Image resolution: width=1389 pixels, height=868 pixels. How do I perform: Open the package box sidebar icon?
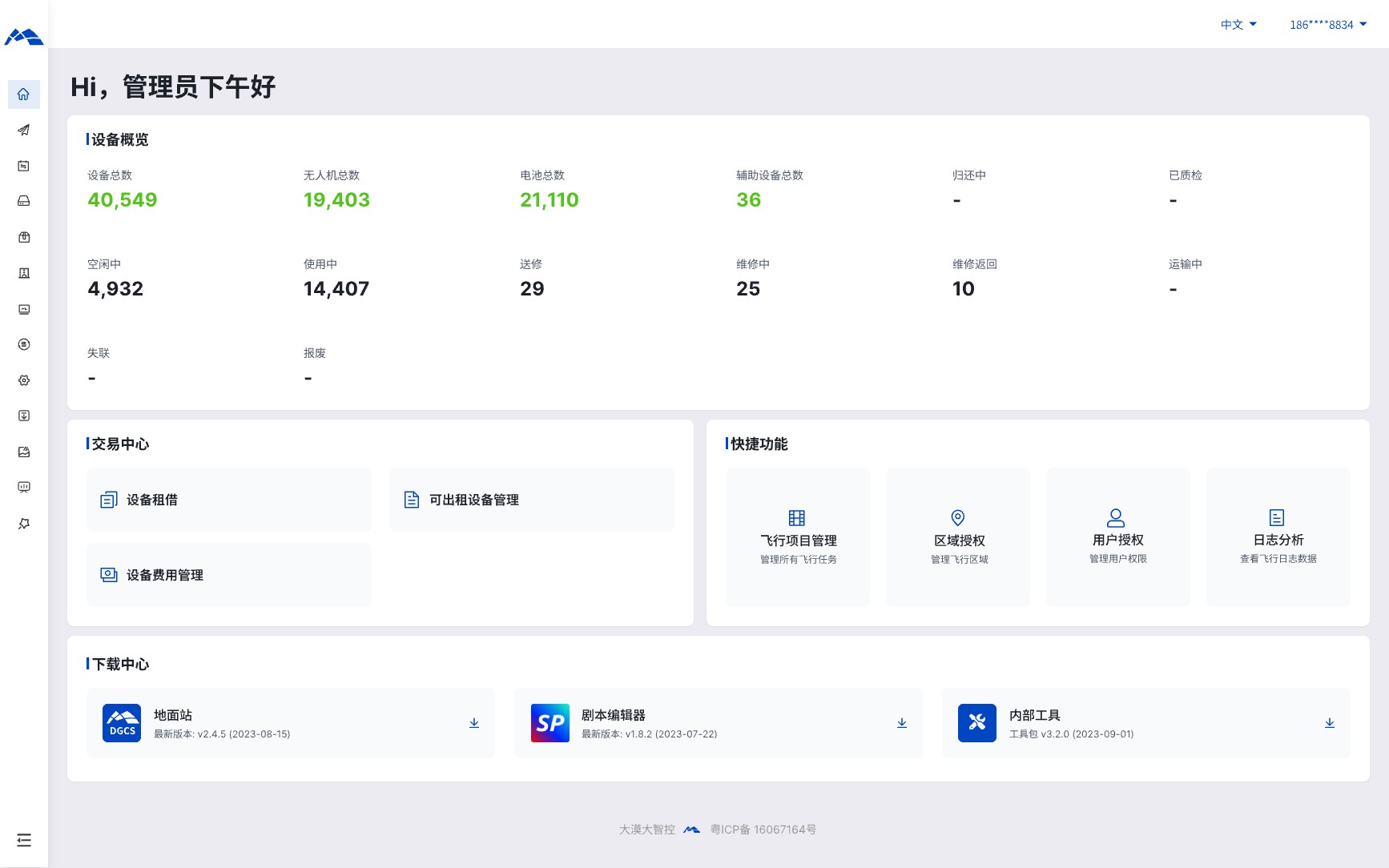24,237
